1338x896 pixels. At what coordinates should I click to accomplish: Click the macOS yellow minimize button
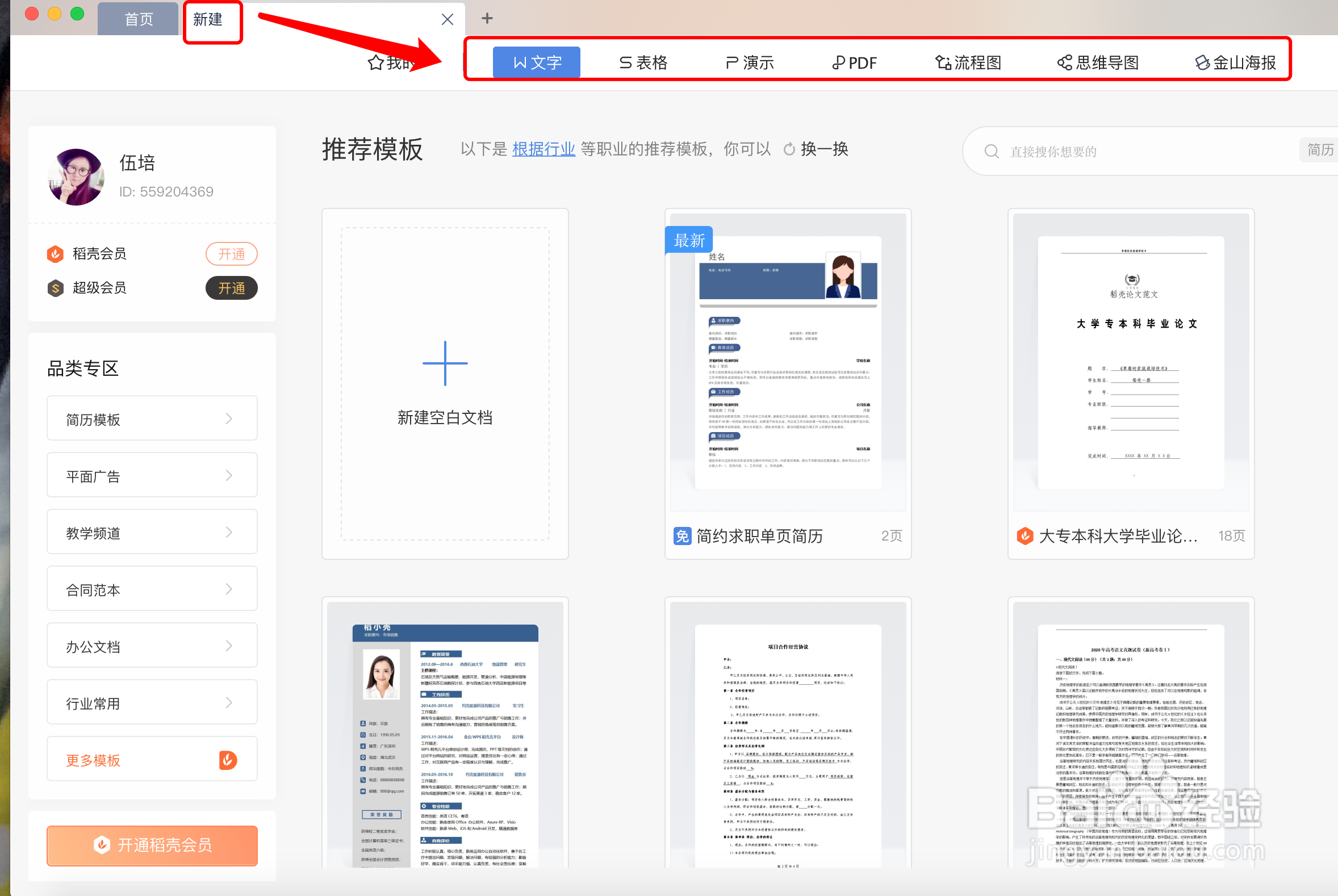click(55, 14)
